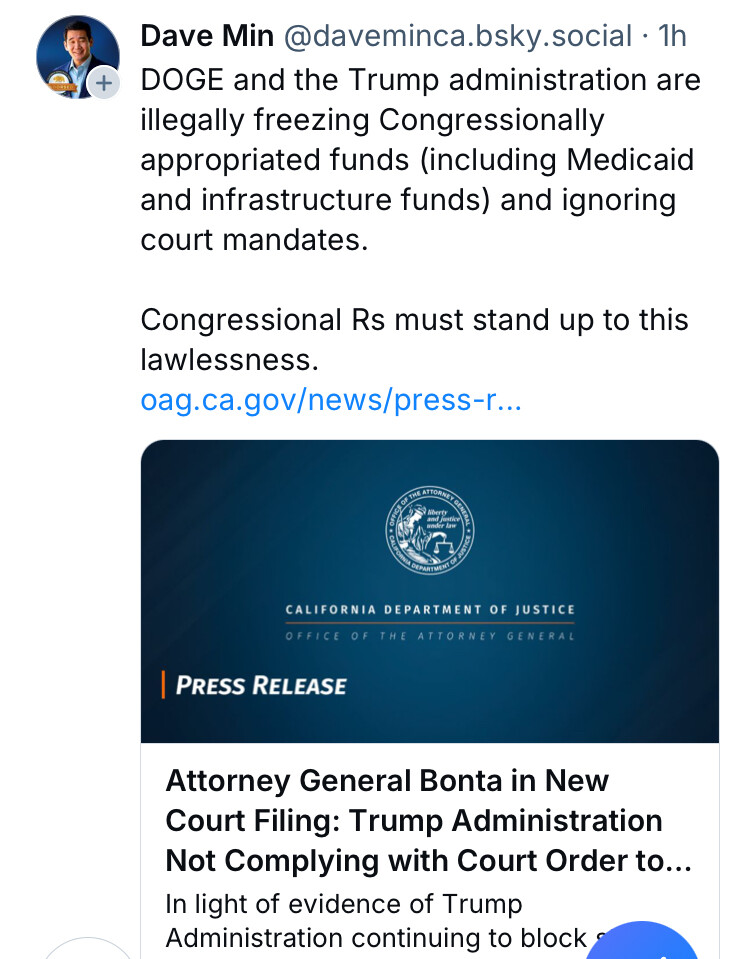Tap the partial avatar circle at bottom left

coord(88,949)
